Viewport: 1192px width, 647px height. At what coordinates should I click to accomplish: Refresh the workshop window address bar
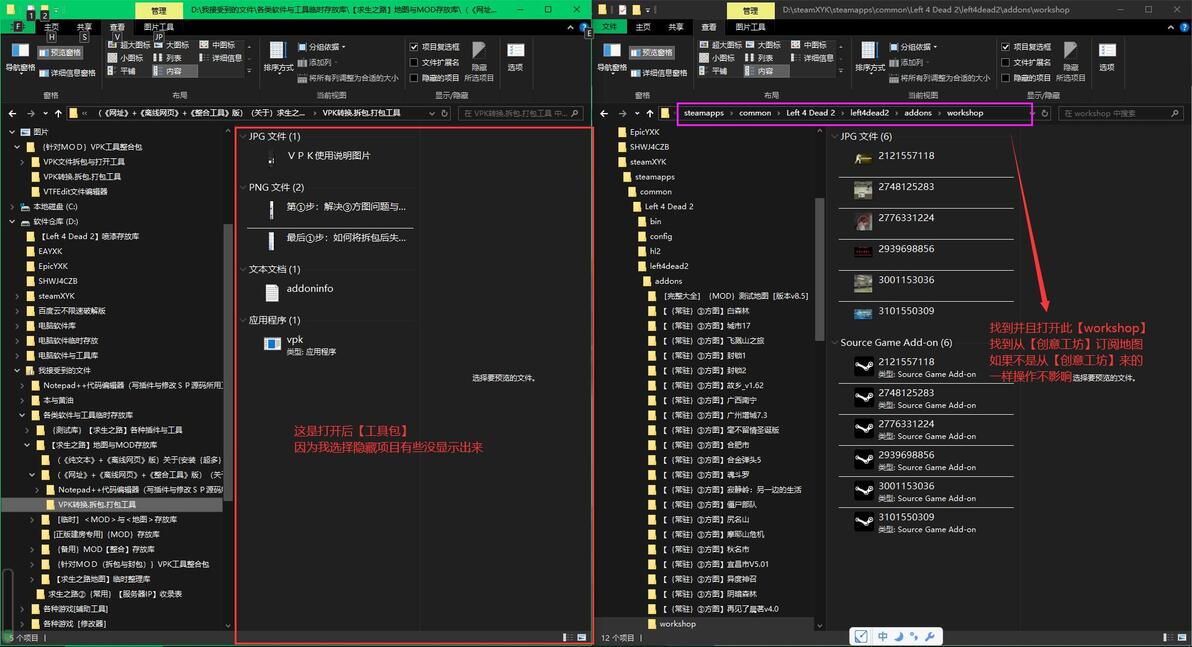[1045, 113]
